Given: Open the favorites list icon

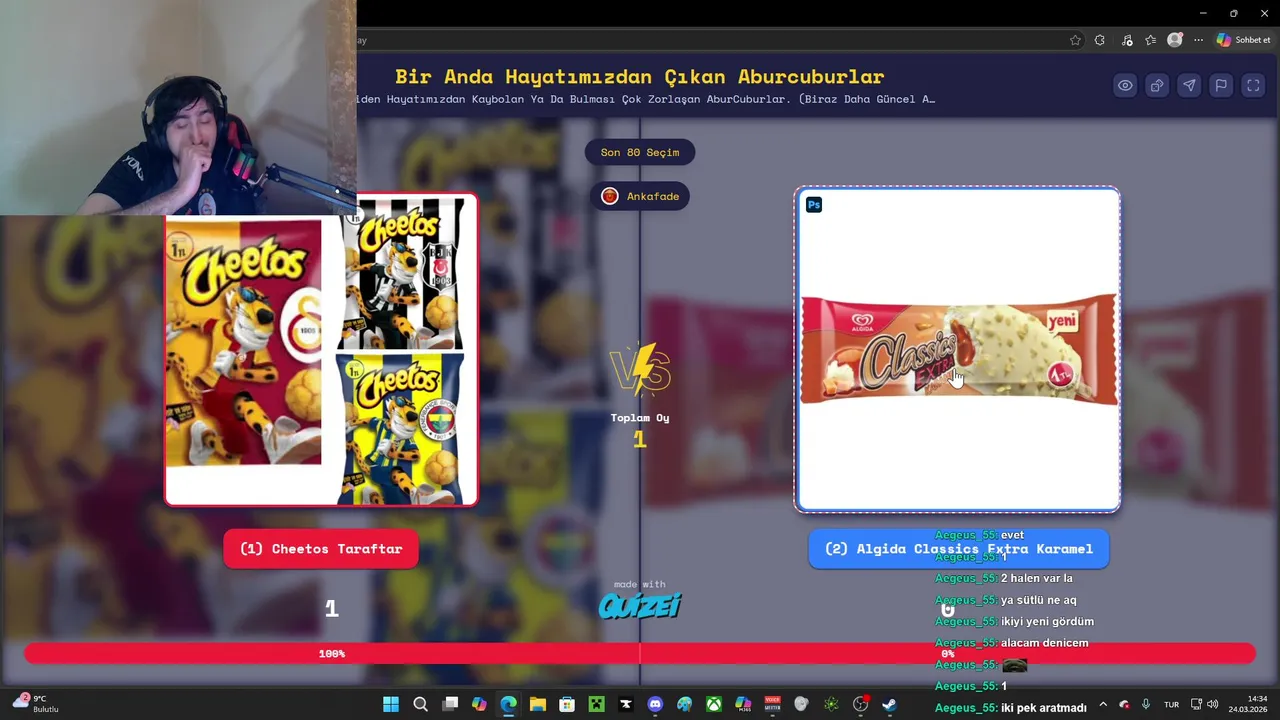Looking at the screenshot, I should [1151, 40].
